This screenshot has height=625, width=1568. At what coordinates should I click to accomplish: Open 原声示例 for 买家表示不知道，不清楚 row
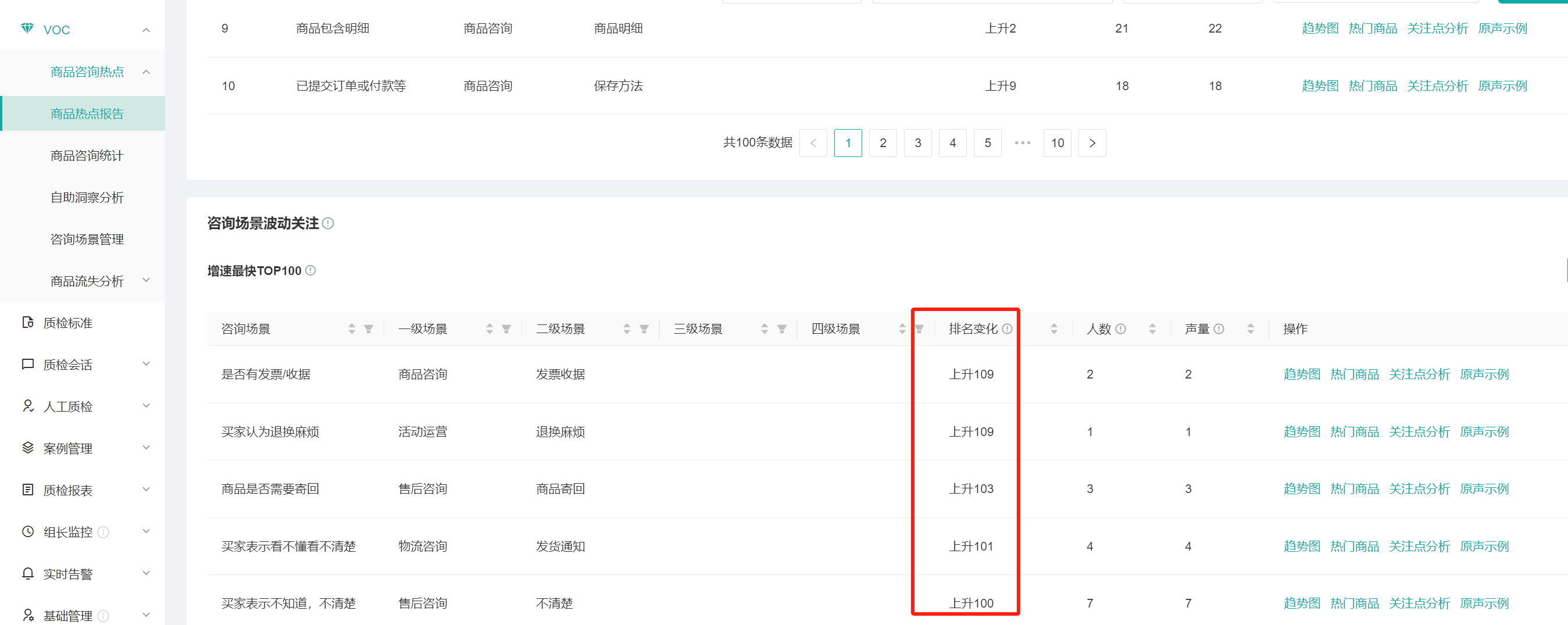1484,603
